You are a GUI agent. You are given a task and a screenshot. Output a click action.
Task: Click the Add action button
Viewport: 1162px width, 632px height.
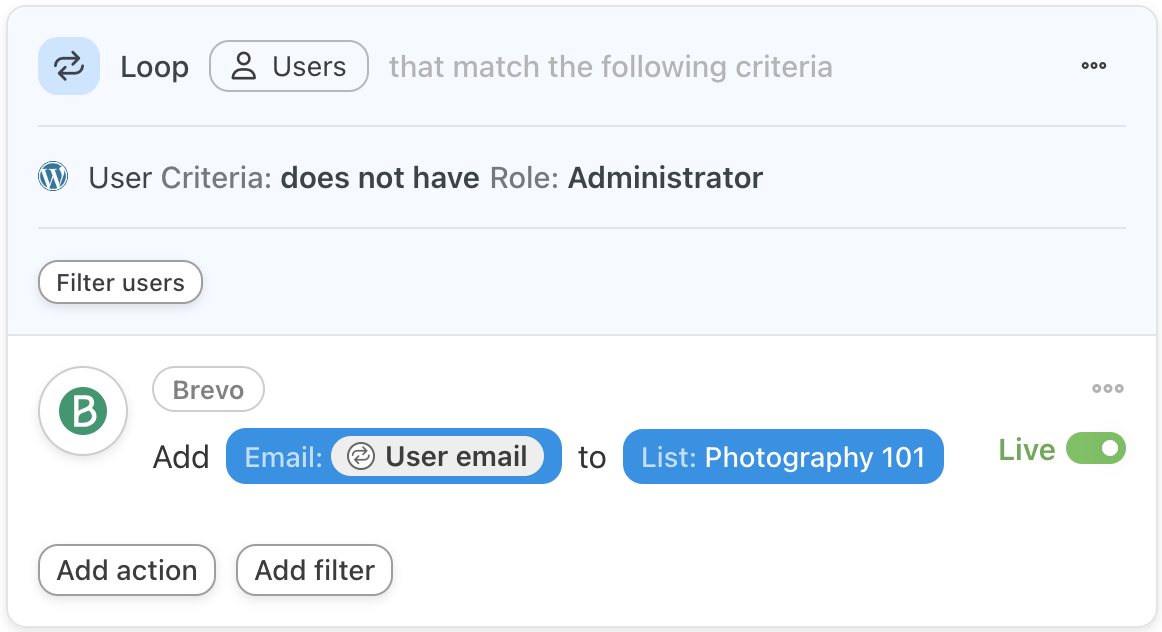tap(127, 570)
